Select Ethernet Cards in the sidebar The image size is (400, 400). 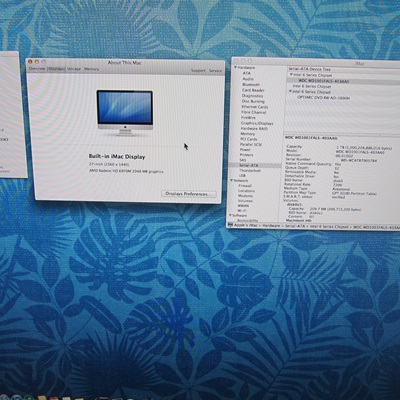(255, 107)
